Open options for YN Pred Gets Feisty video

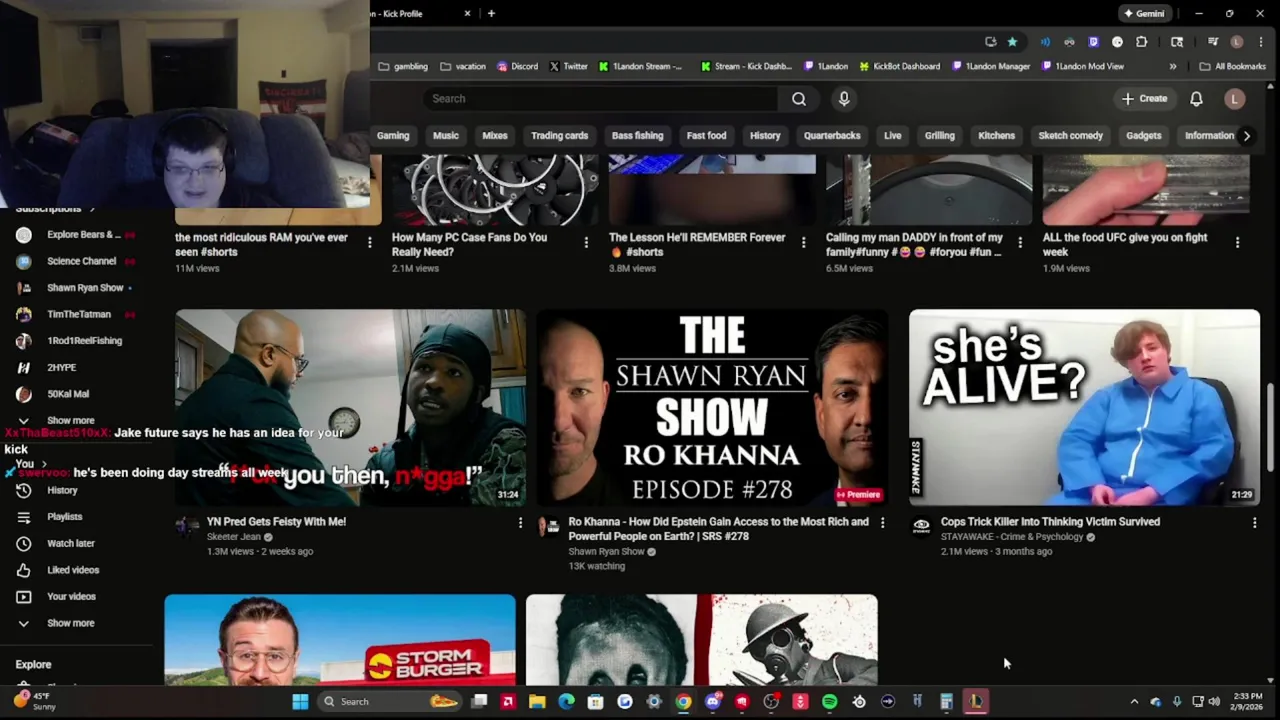click(x=520, y=522)
